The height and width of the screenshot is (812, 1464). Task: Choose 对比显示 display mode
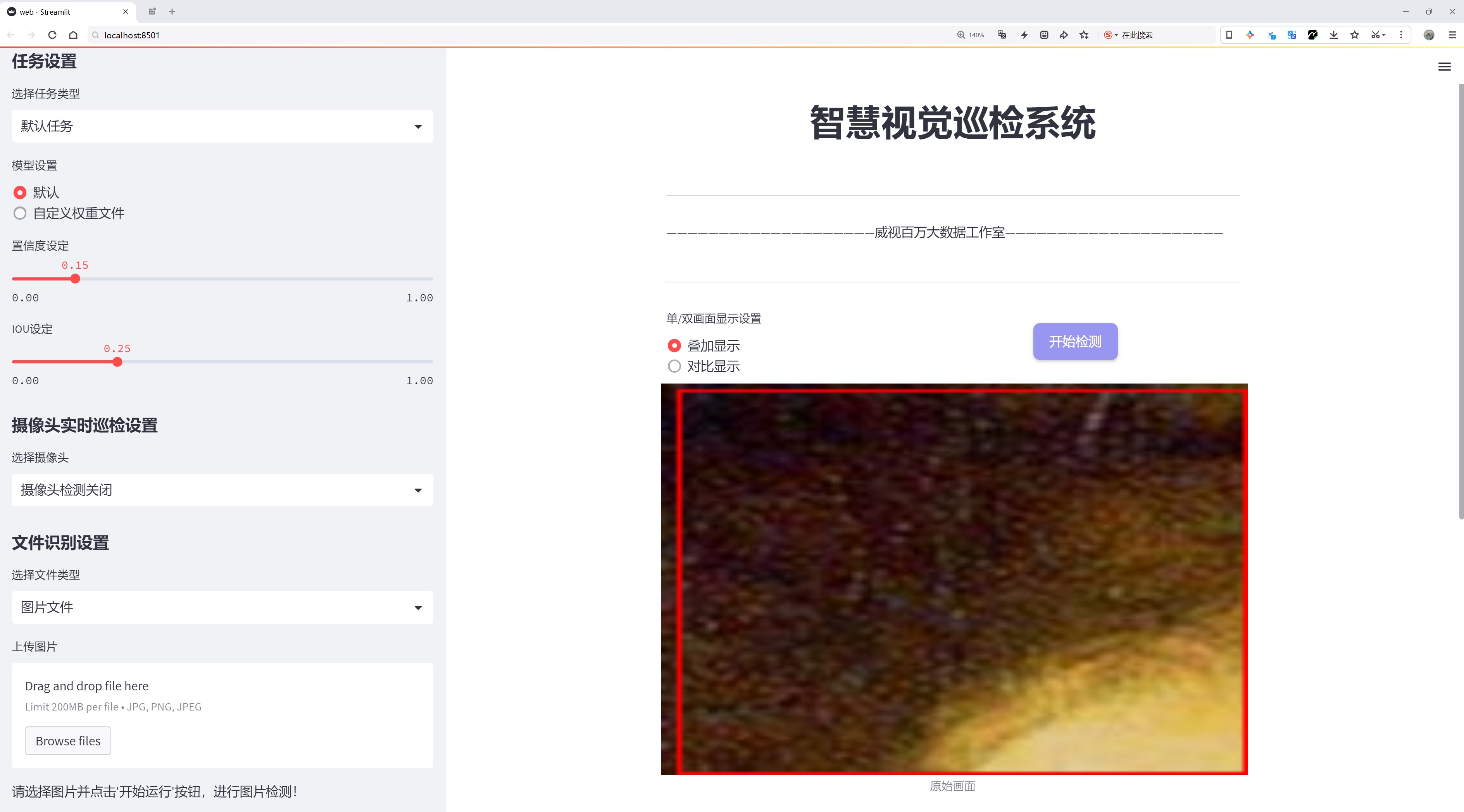point(674,366)
